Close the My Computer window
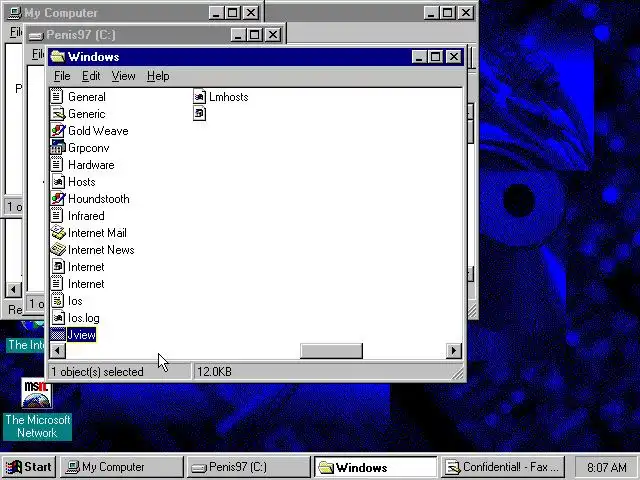 251,13
